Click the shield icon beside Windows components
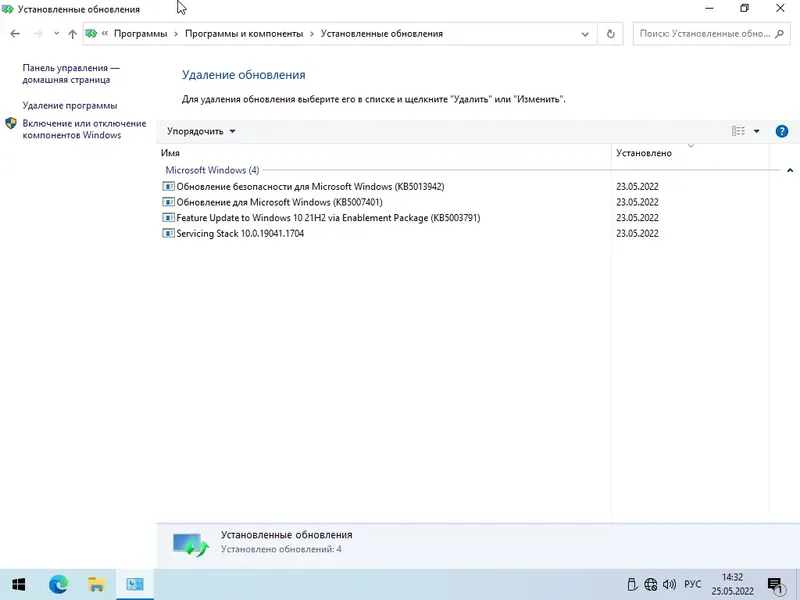The image size is (800, 600). point(11,123)
